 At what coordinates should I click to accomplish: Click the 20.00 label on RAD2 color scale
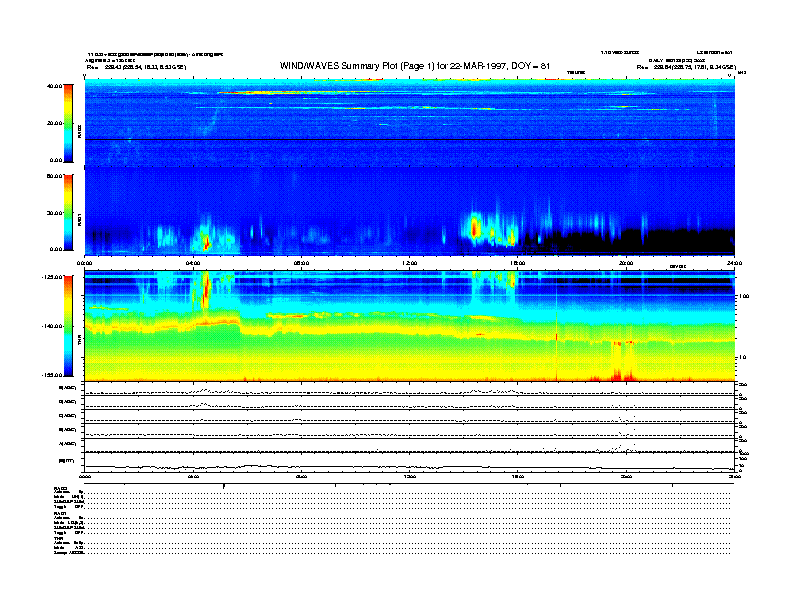[x=54, y=123]
